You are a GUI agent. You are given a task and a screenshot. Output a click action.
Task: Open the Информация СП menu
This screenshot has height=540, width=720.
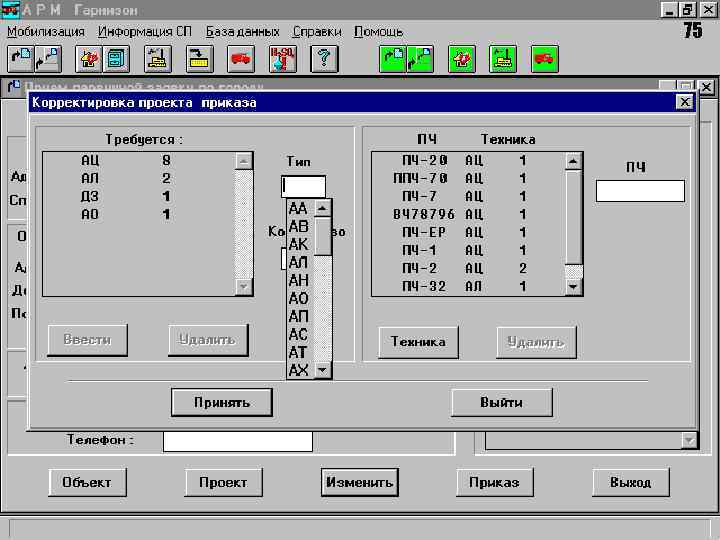145,32
